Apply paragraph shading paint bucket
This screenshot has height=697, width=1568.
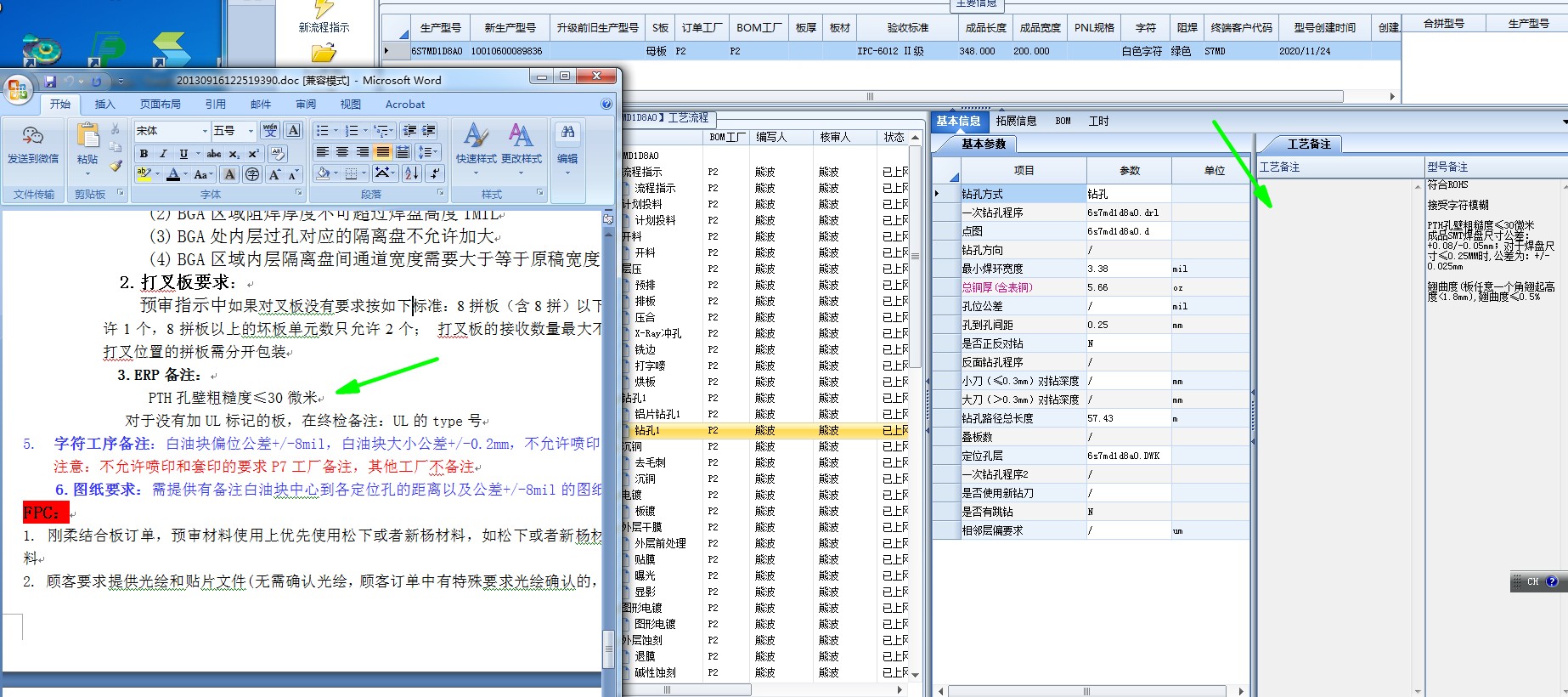(x=323, y=173)
